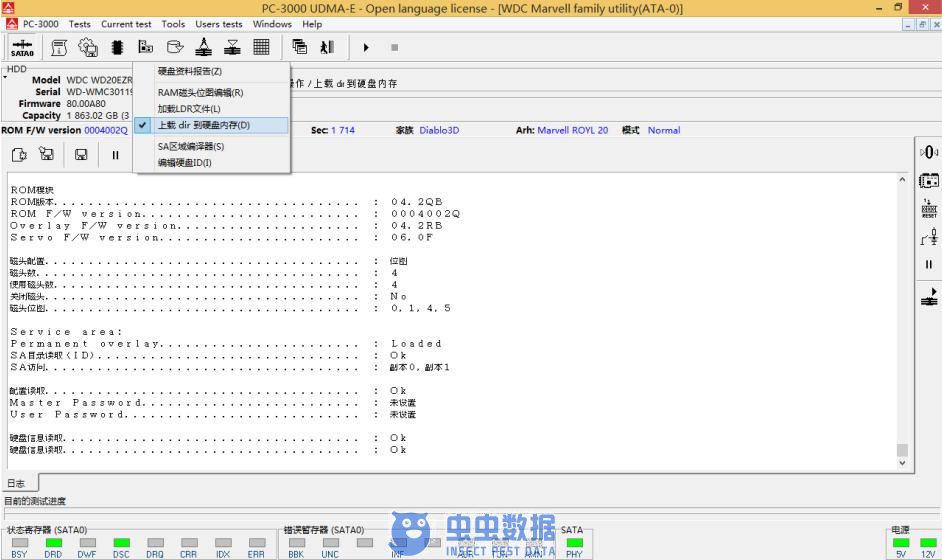Click the BSY status indicator
The height and width of the screenshot is (560, 942).
tap(20, 543)
